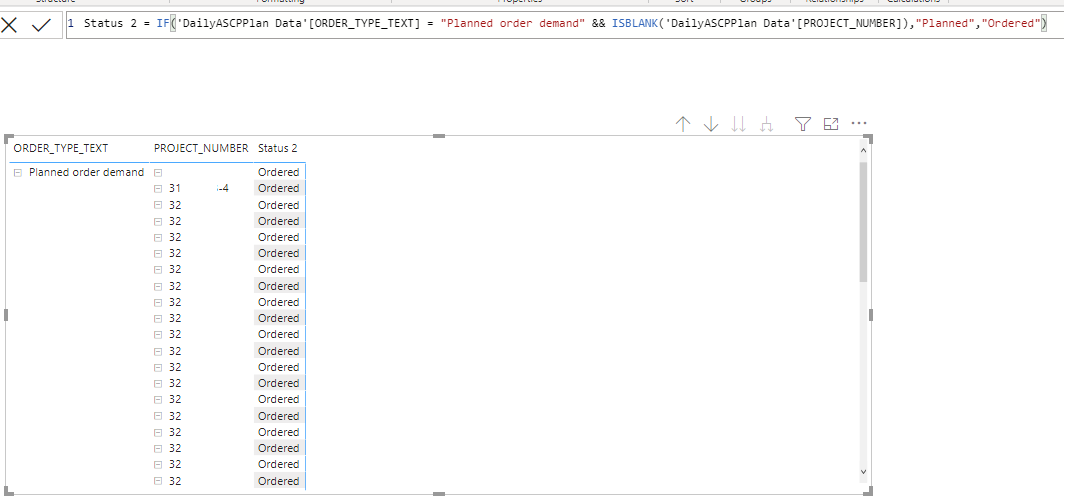Drill up using the up arrow icon
The width and height of the screenshot is (1070, 503).
683,124
